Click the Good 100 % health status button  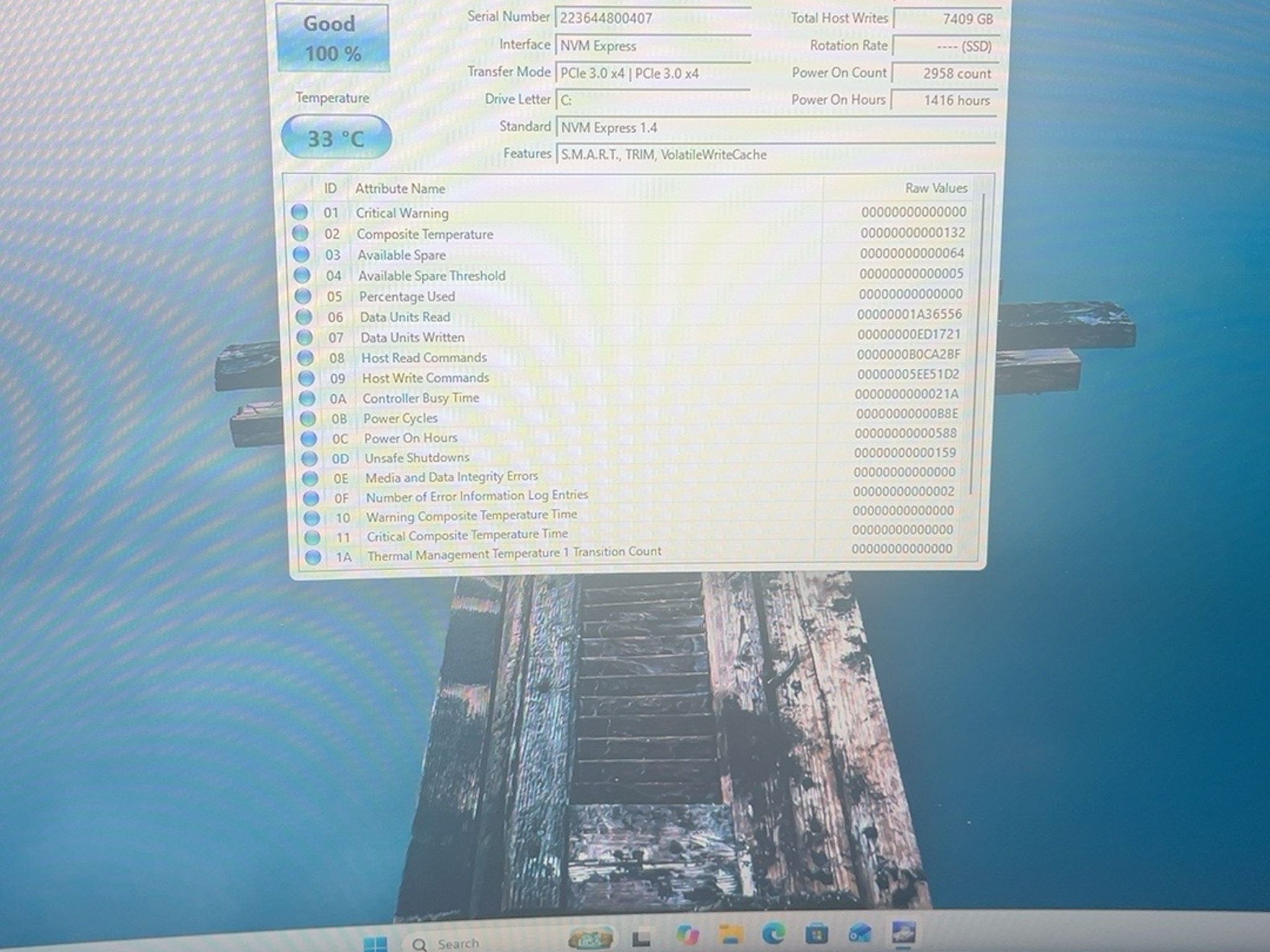pyautogui.click(x=332, y=38)
